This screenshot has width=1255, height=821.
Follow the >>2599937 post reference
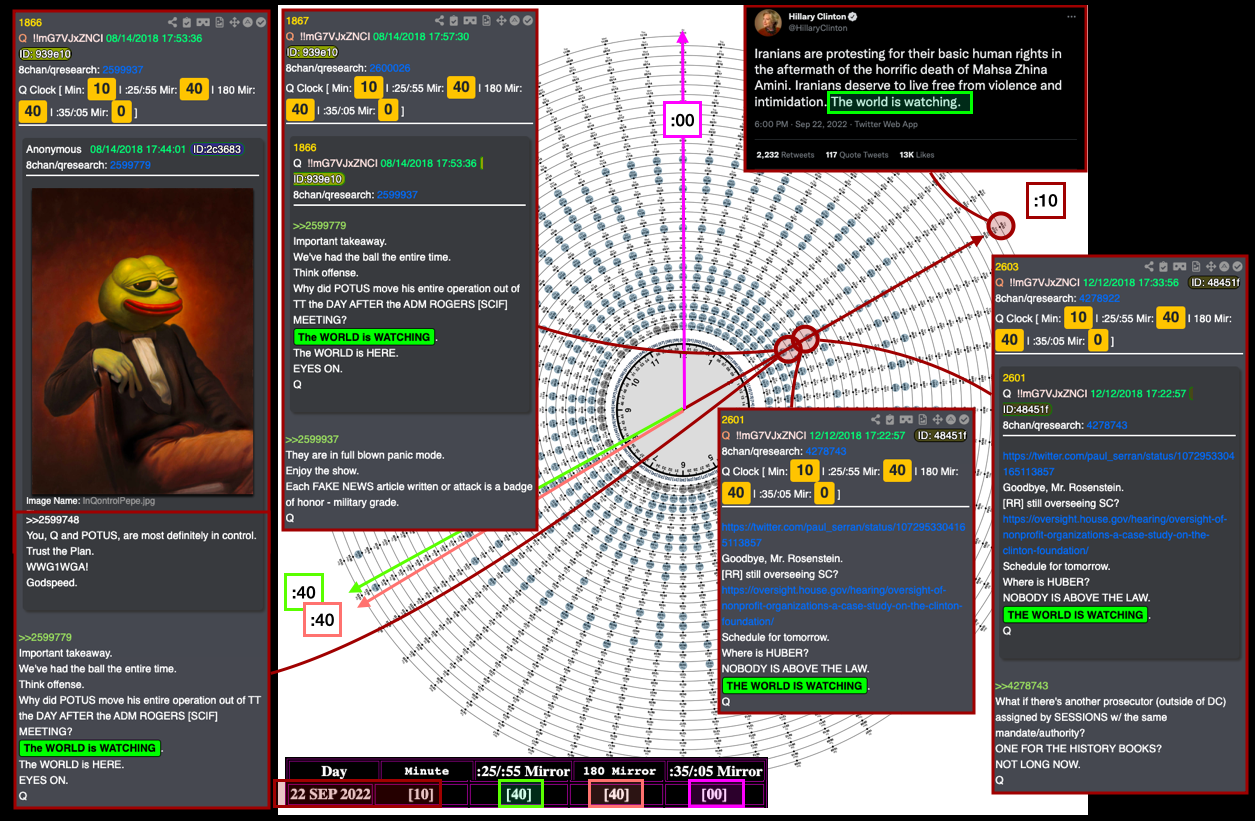point(312,439)
